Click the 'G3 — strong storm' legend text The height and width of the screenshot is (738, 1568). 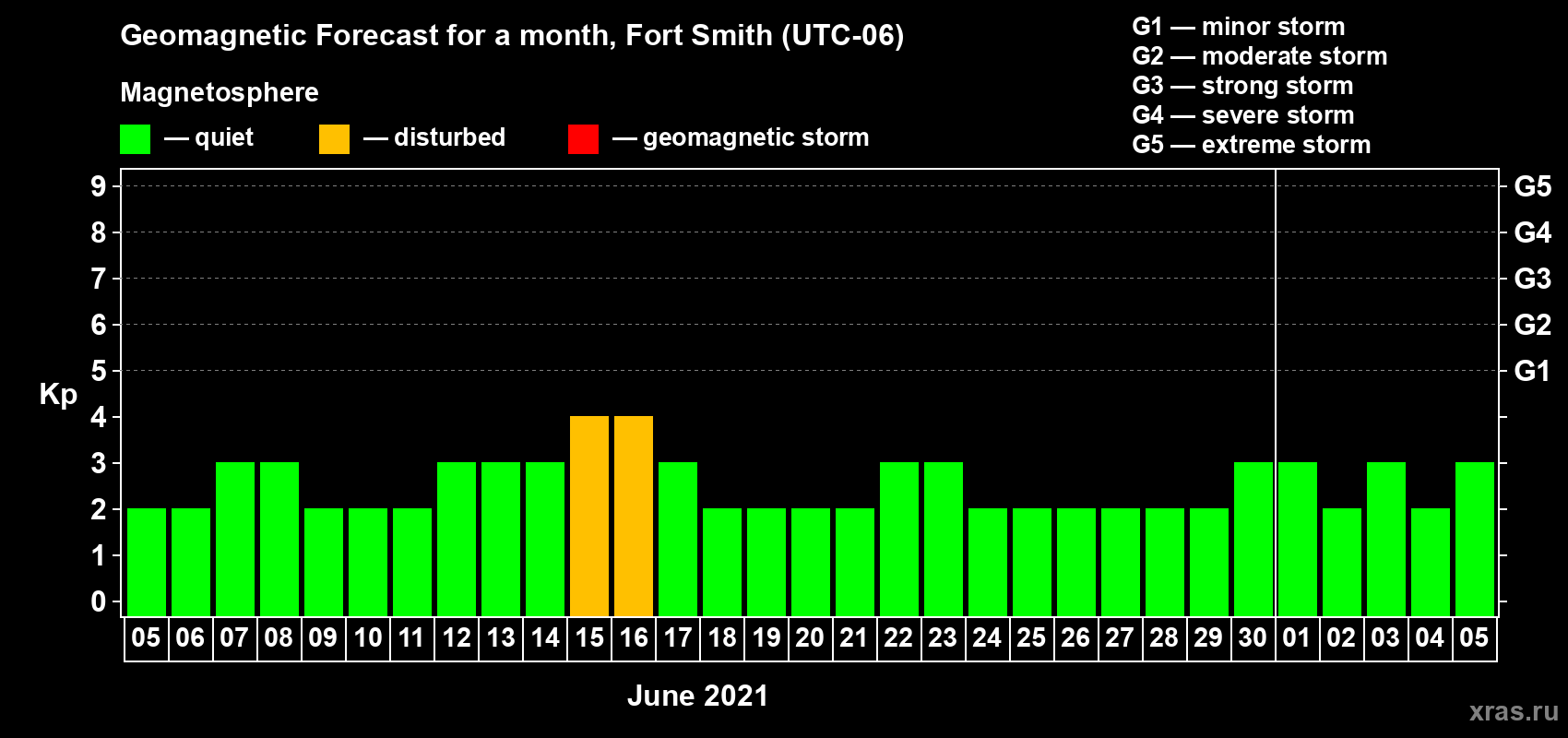(x=1242, y=86)
